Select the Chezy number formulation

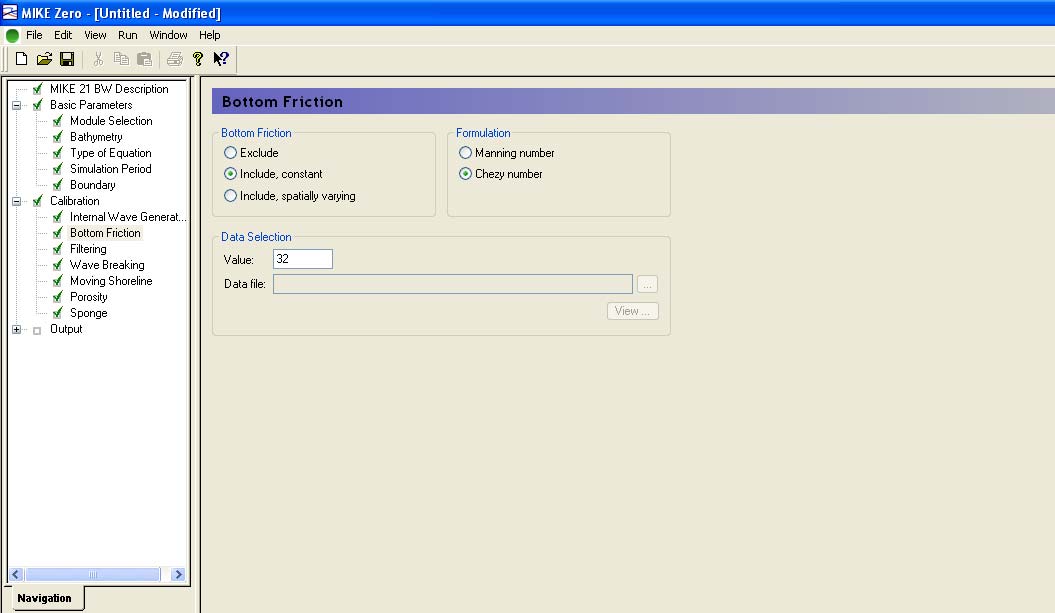click(465, 174)
